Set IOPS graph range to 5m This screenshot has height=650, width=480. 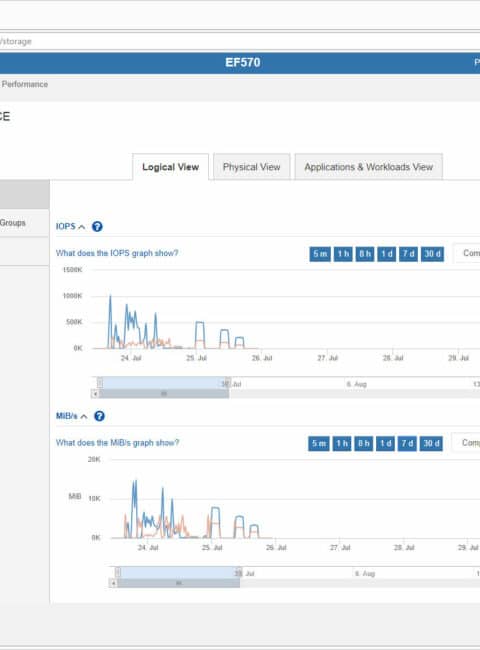coord(320,254)
